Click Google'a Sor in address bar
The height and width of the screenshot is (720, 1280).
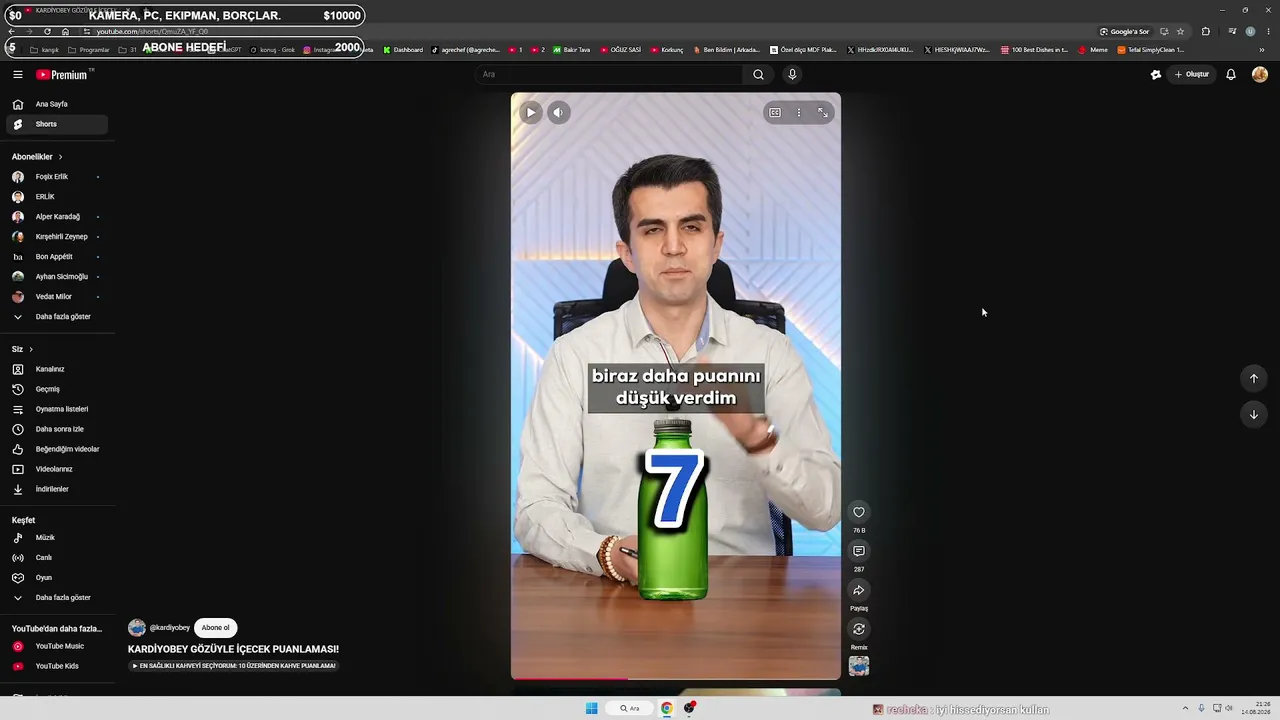tap(1125, 31)
